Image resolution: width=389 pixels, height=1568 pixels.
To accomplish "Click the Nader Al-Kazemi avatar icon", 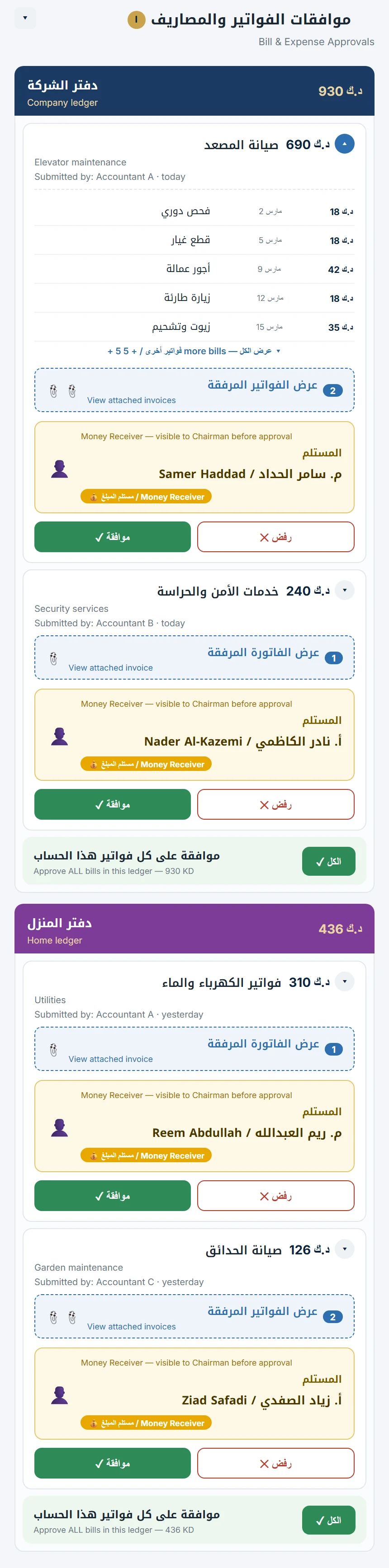I will [59, 737].
